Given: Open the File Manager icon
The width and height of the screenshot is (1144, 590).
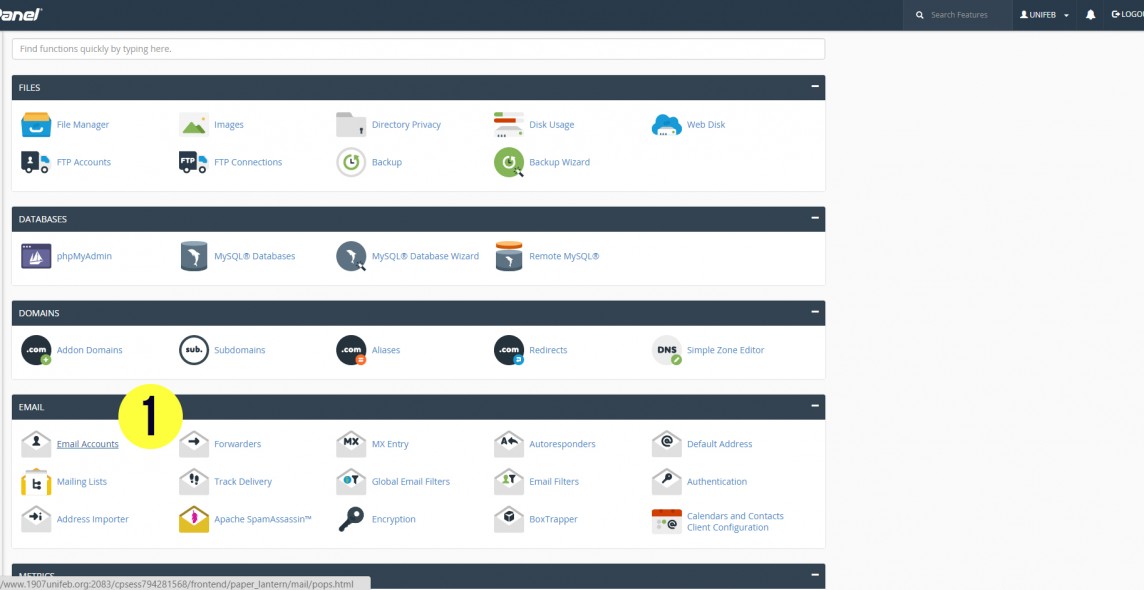Looking at the screenshot, I should pos(36,125).
